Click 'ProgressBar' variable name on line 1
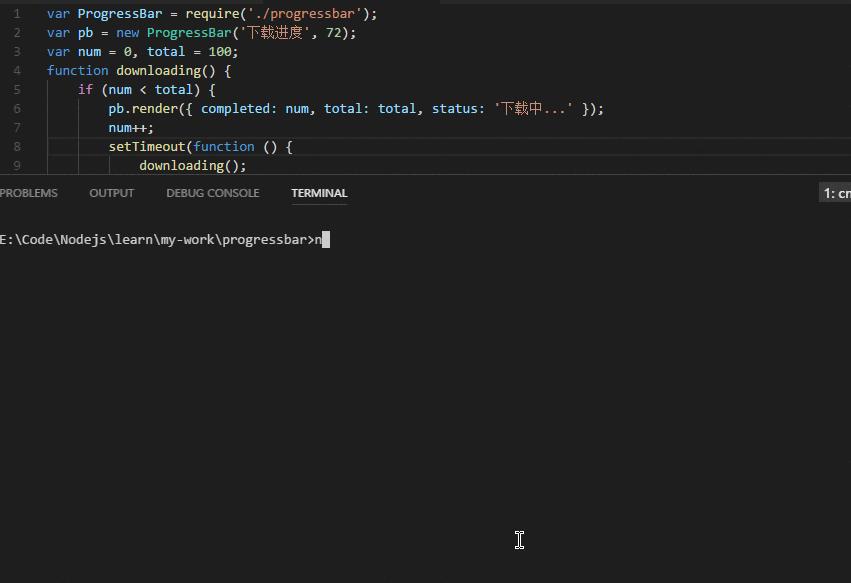Screen dimensions: 851x583 click(120, 14)
